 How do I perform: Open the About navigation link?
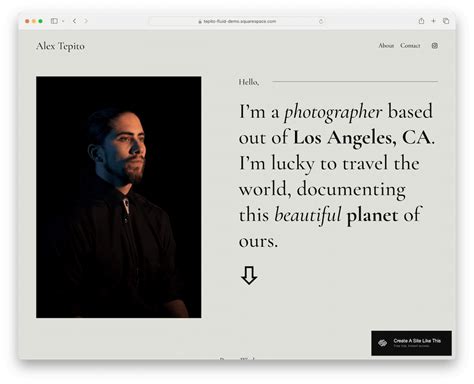coord(386,46)
